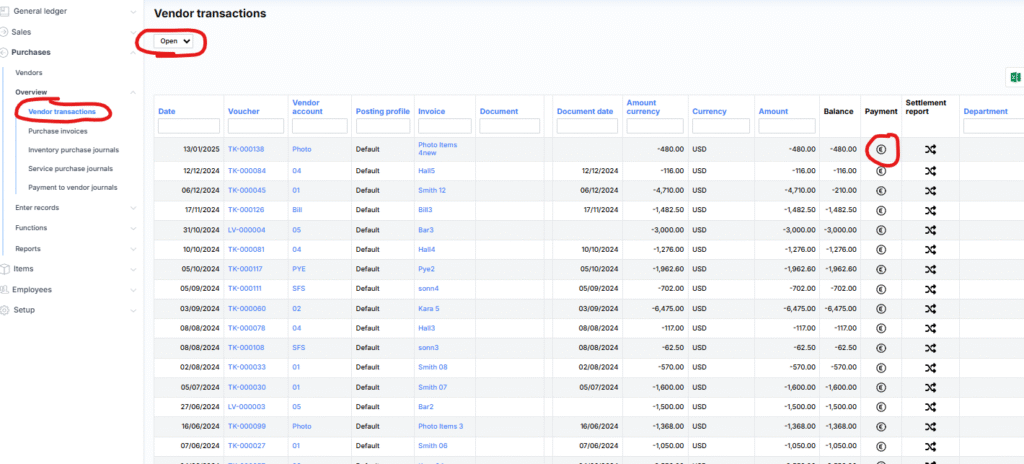Open settlement report icon for TK-000117
This screenshot has height=464, width=1024.
[930, 269]
